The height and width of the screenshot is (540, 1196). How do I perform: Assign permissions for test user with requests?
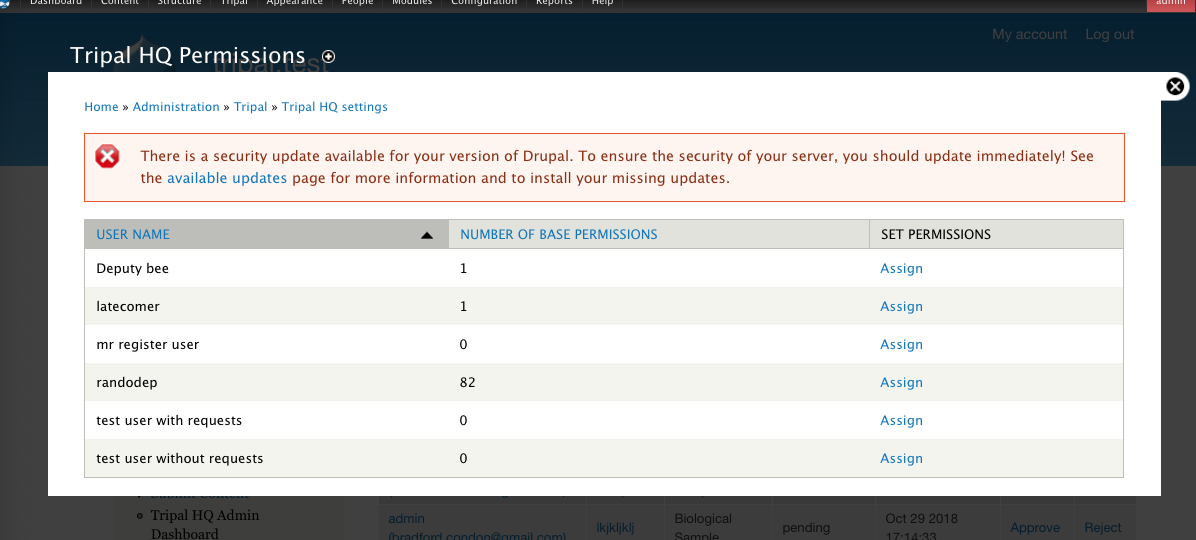coord(902,421)
